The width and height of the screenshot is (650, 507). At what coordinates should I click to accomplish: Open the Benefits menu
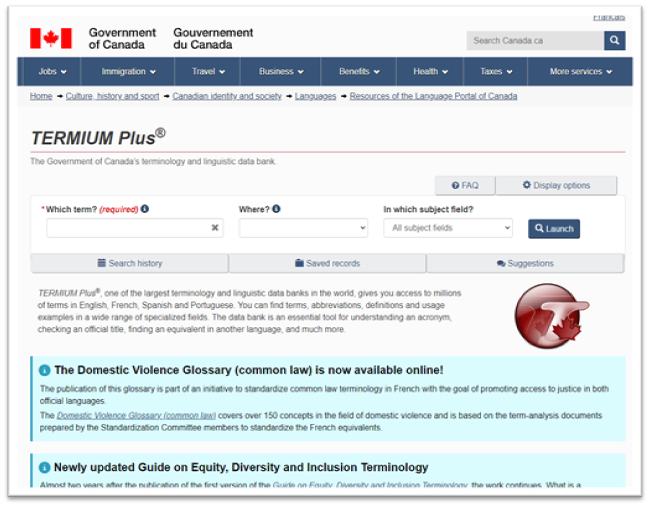point(359,72)
